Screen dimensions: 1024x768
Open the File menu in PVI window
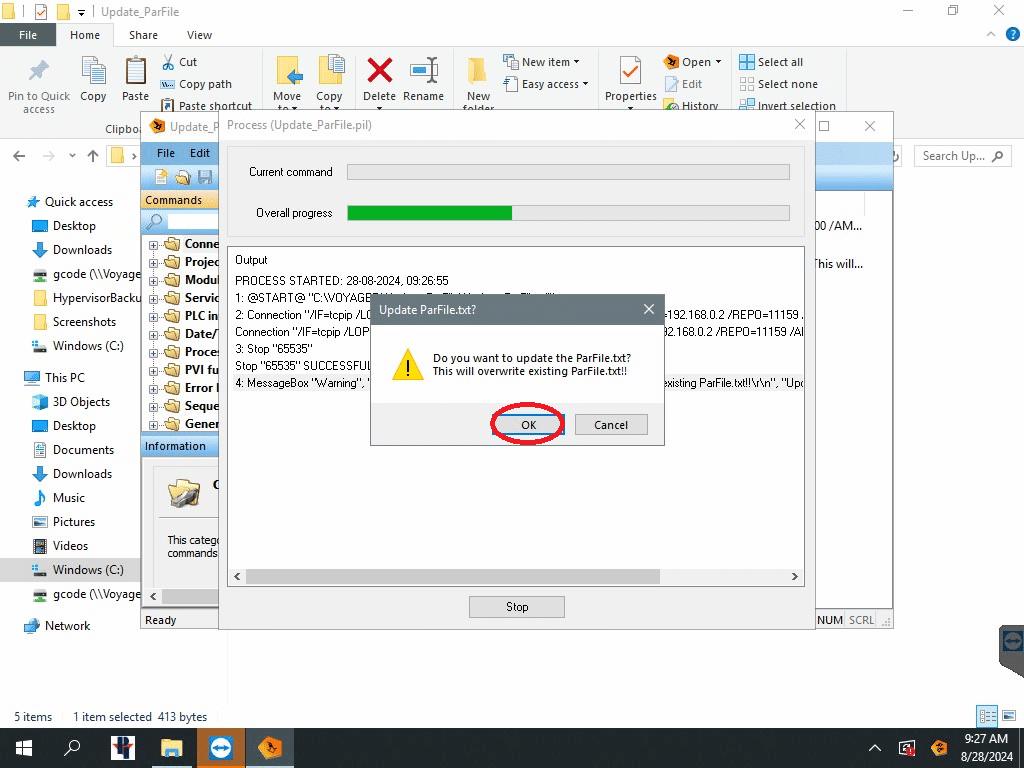tap(166, 153)
